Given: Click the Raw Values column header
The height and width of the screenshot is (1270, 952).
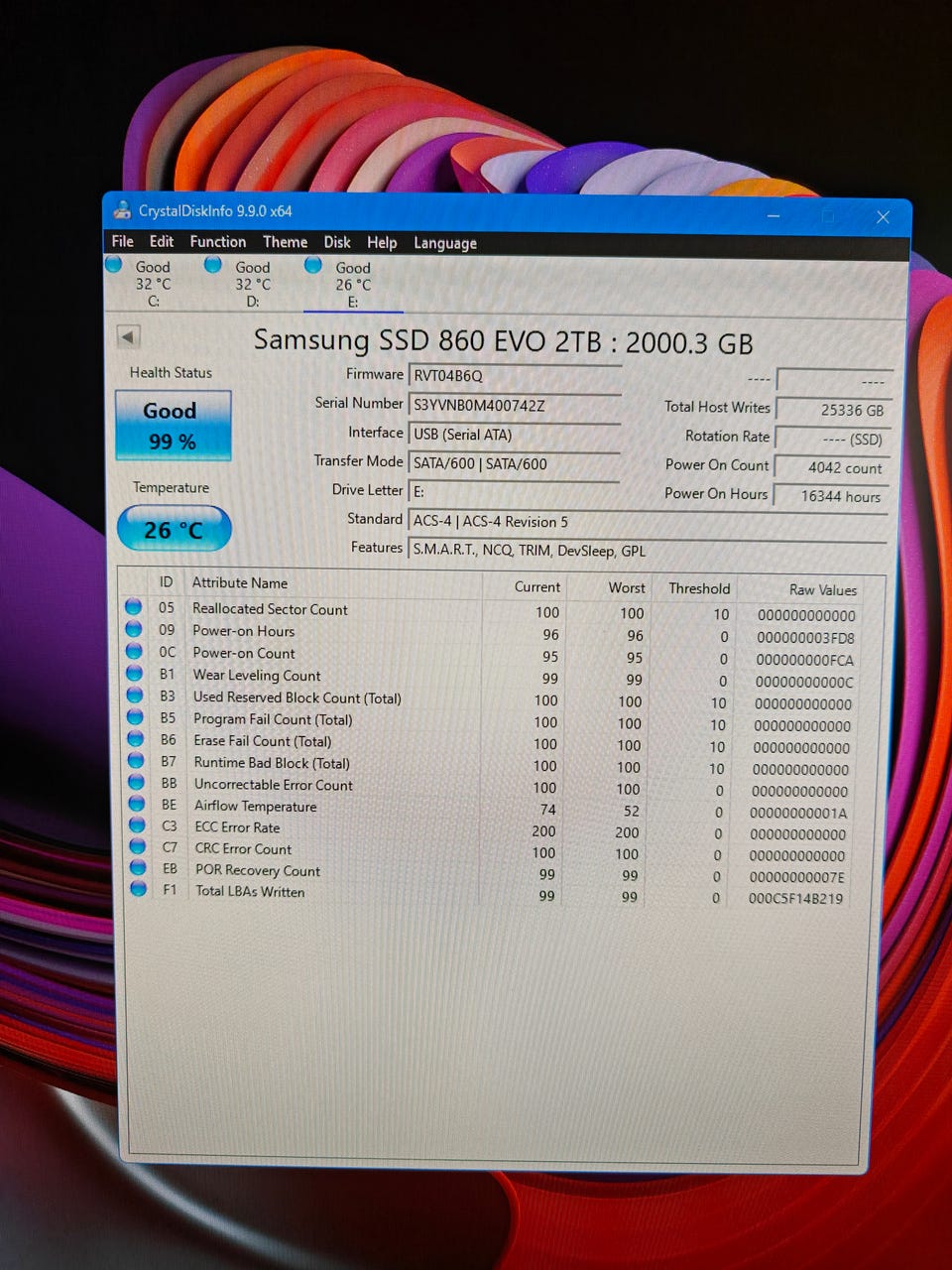Looking at the screenshot, I should pyautogui.click(x=822, y=589).
